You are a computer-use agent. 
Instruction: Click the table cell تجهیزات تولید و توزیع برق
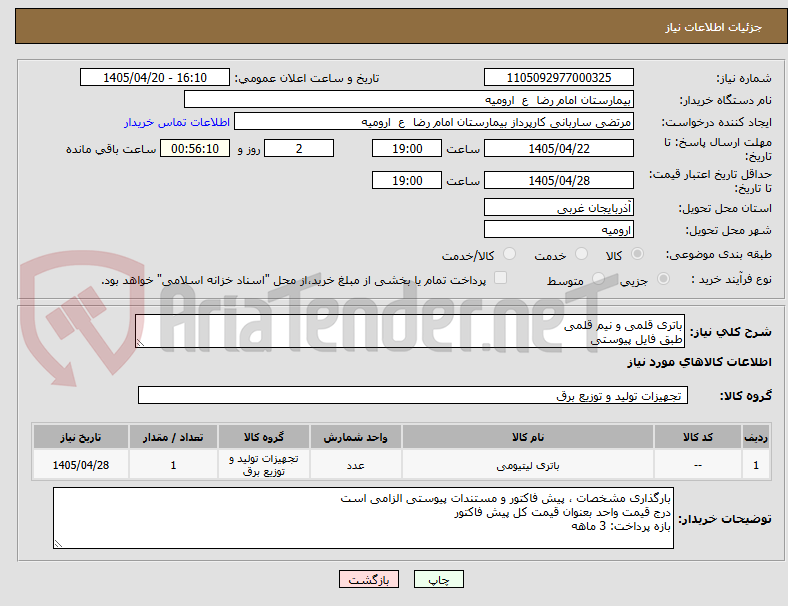click(264, 465)
